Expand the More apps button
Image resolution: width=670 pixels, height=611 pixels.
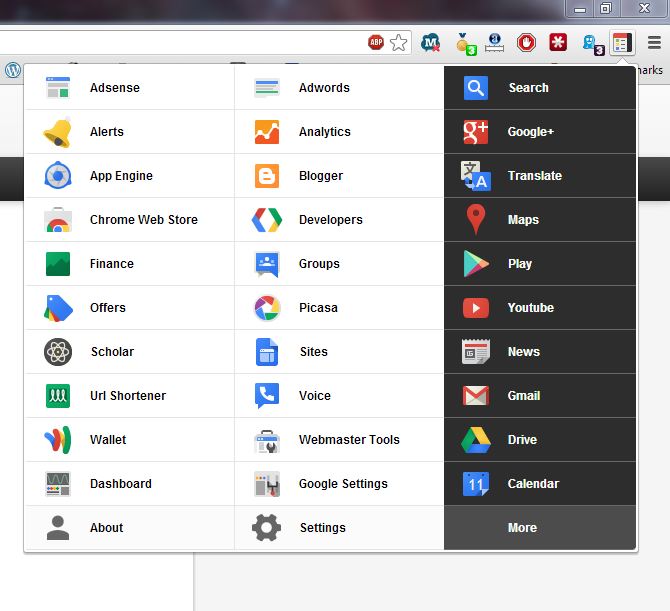pos(540,528)
